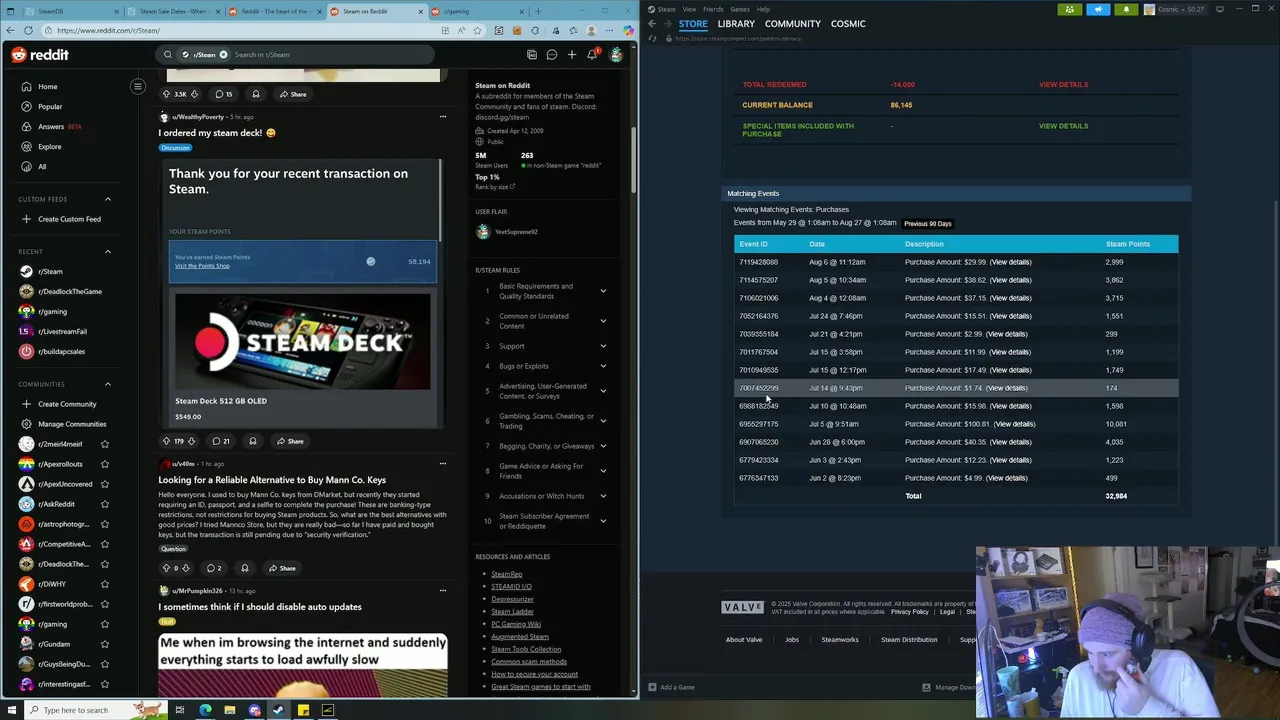Image resolution: width=1280 pixels, height=720 pixels.
Task: Open the Reddit logo home link
Action: [40, 55]
